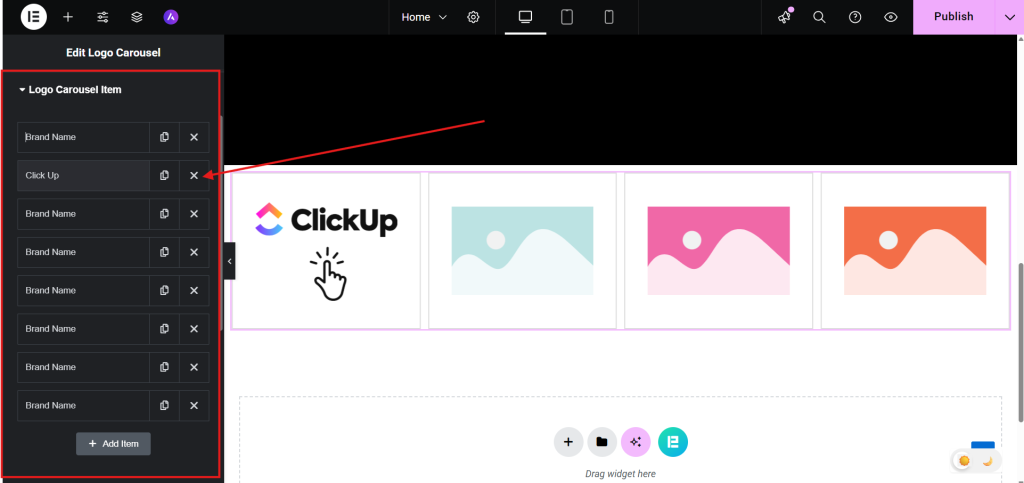This screenshot has height=483, width=1024.
Task: Toggle preview changes eye icon
Action: tap(890, 17)
